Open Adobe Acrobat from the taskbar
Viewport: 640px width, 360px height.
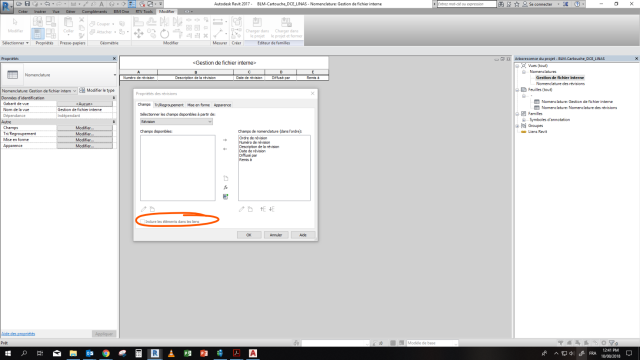pos(236,353)
